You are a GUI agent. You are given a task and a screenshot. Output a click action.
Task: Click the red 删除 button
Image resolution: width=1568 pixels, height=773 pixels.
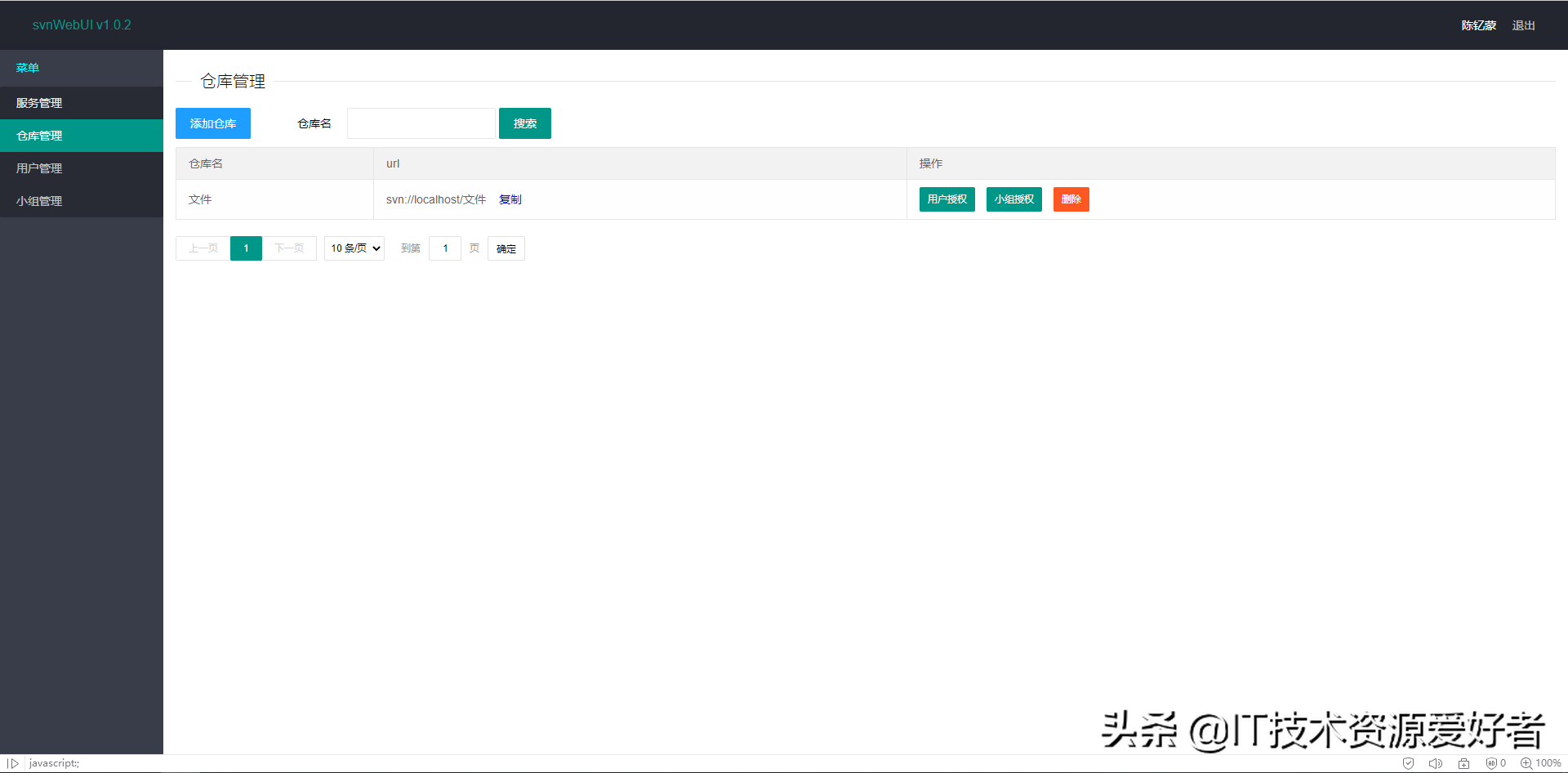tap(1071, 199)
